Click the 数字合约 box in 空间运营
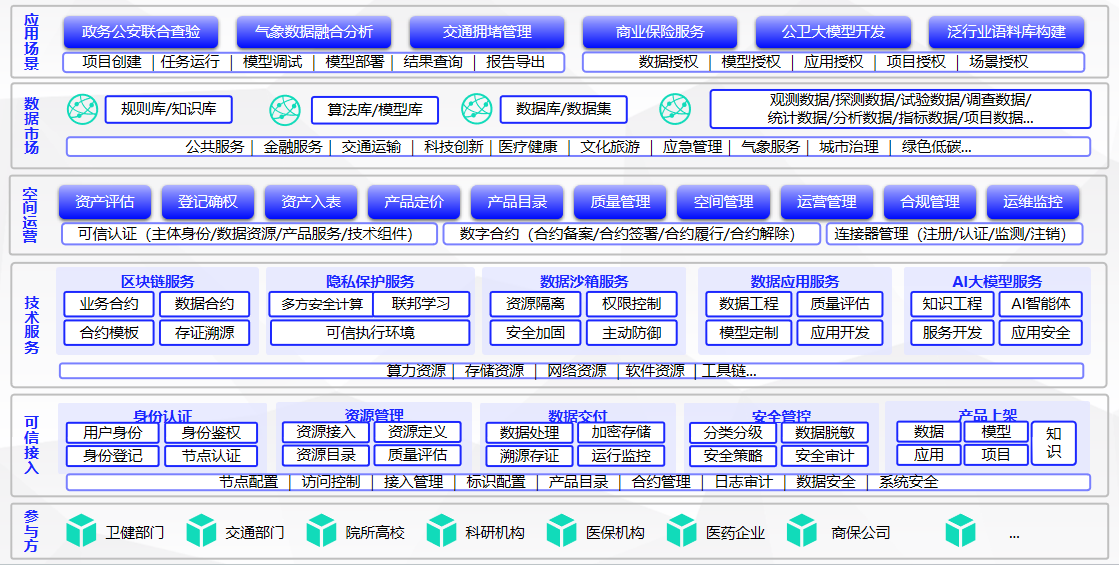 631,234
